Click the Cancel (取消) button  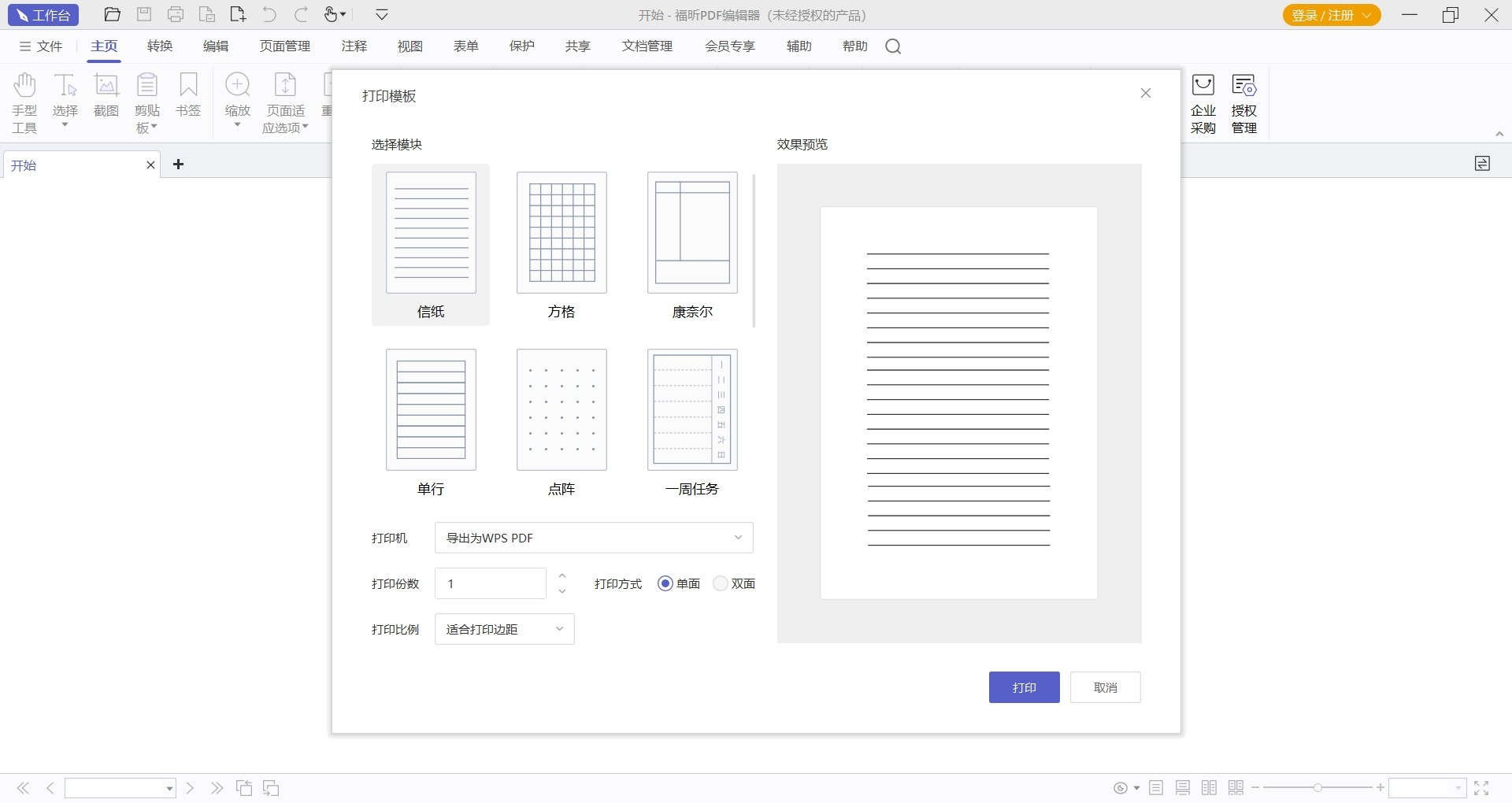[1105, 687]
